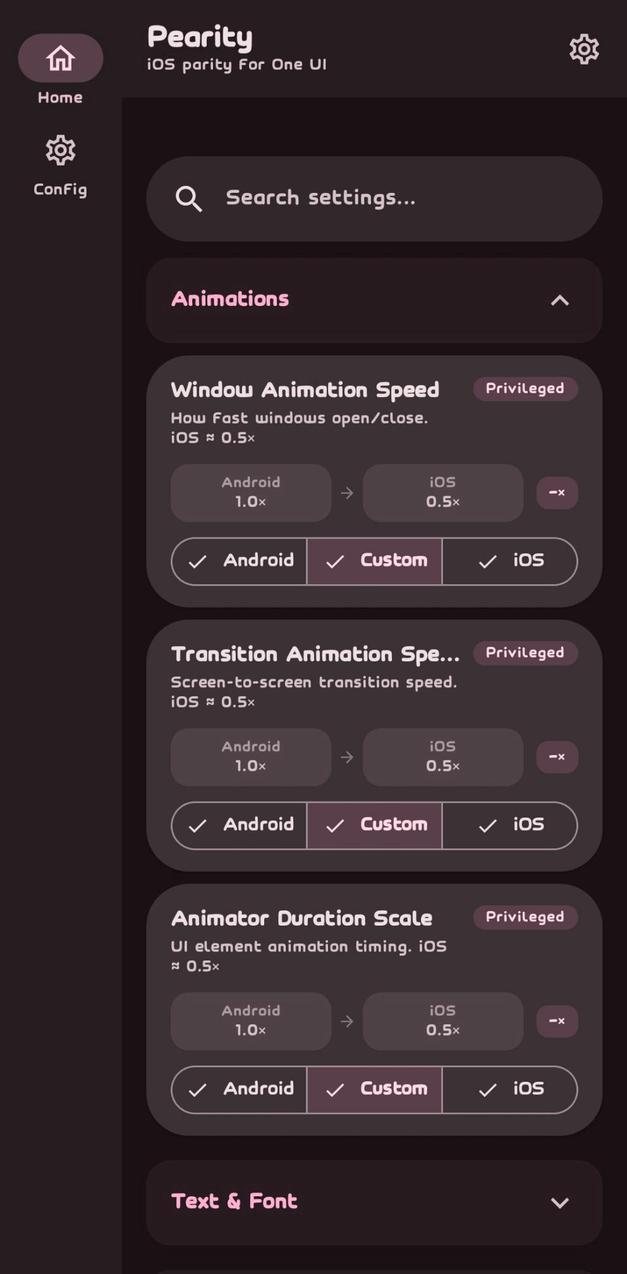Go to the Home tab label
Image resolution: width=627 pixels, height=1274 pixels.
pos(60,97)
